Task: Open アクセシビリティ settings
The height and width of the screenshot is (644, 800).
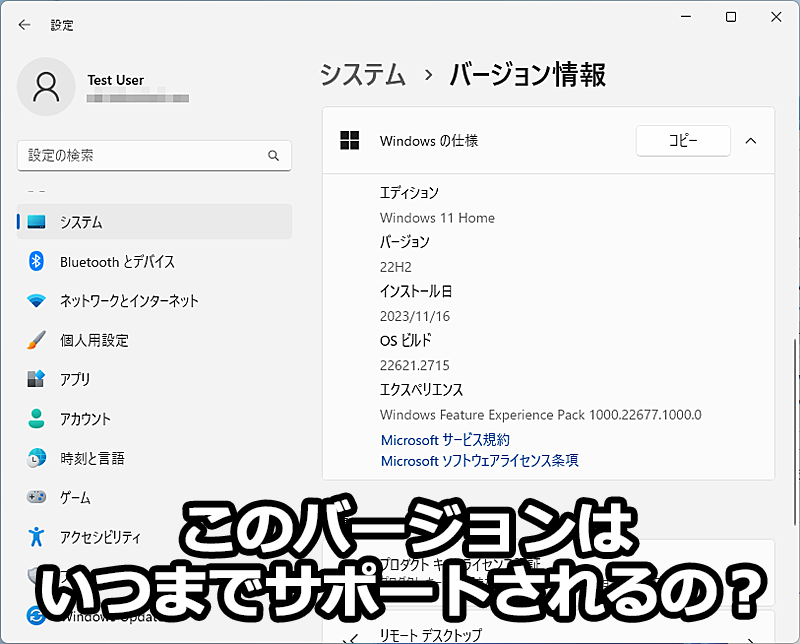Action: pyautogui.click(x=100, y=537)
